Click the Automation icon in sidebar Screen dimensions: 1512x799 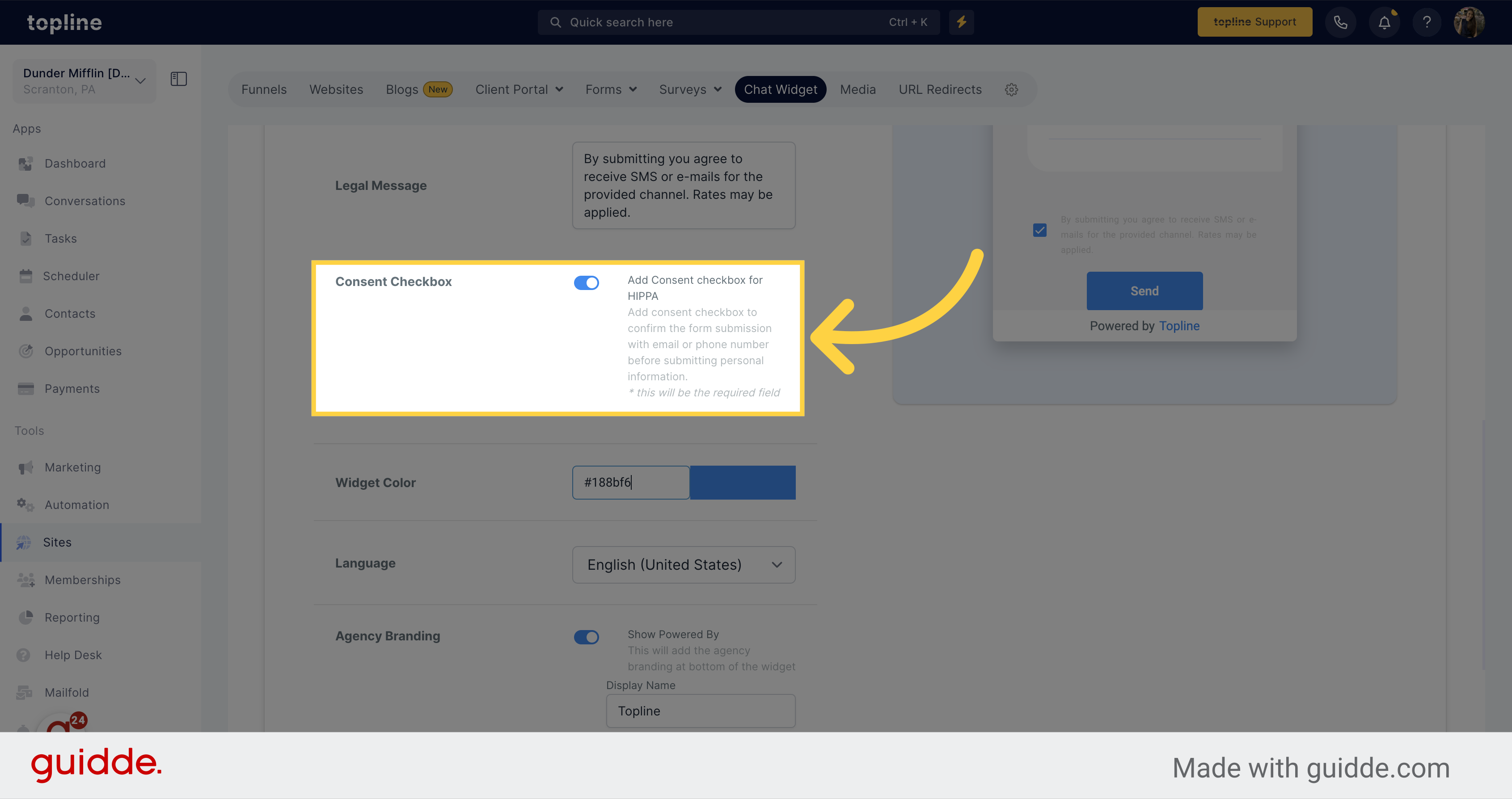pos(26,505)
